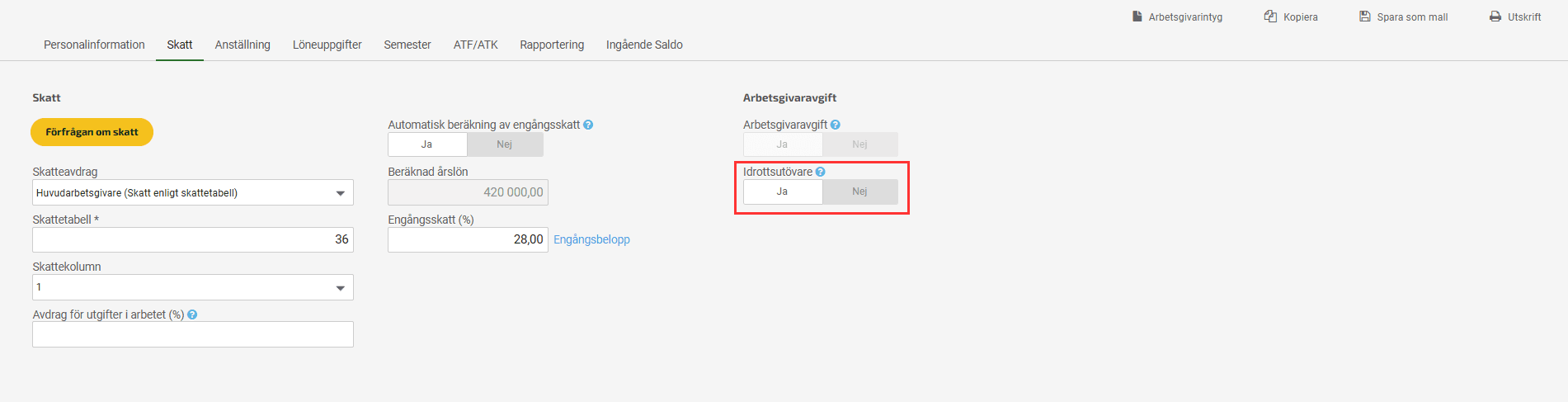Click the Spara som mall save icon
The image size is (1568, 402).
1365,17
